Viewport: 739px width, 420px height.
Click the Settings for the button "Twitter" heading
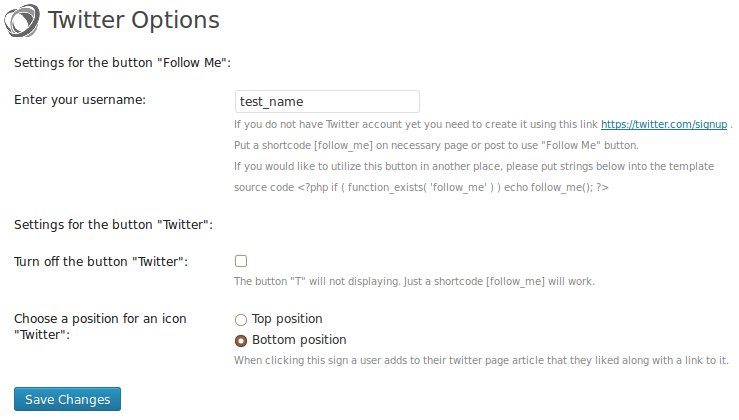coord(114,224)
